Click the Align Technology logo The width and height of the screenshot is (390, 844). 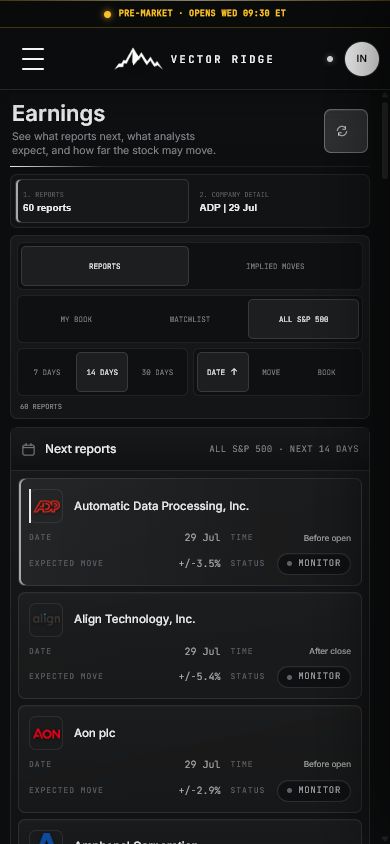(46, 620)
